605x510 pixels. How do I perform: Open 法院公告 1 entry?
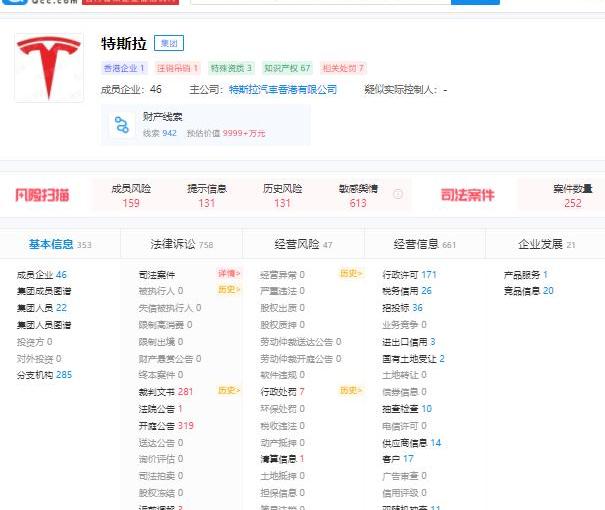161,409
